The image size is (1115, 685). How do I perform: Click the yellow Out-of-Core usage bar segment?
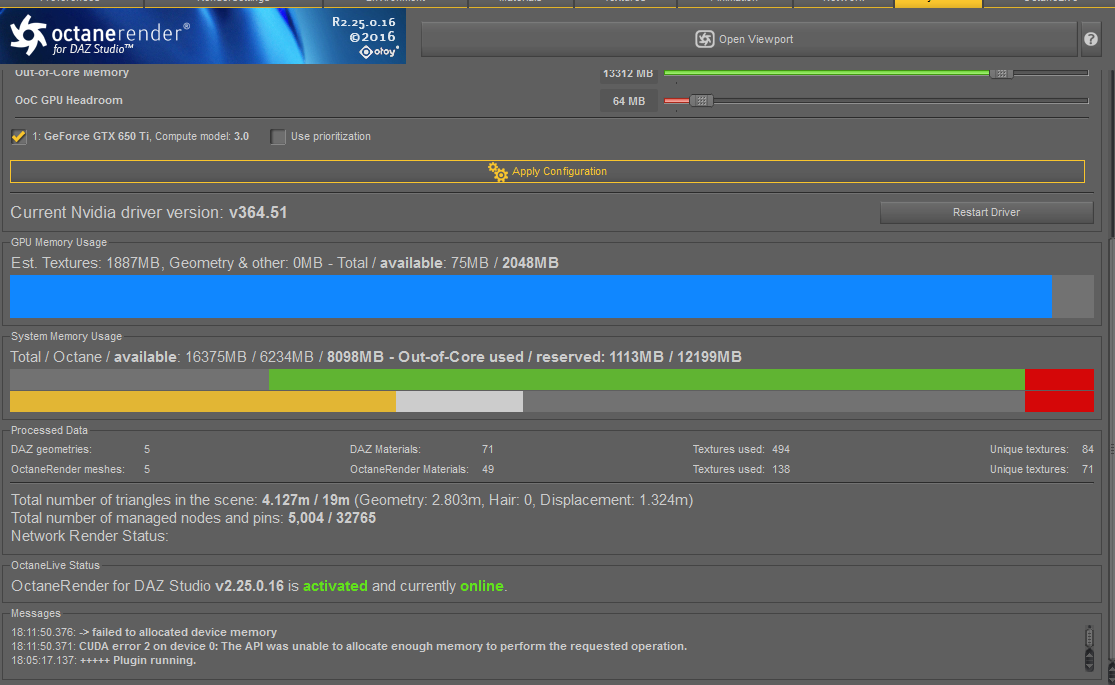(203, 401)
